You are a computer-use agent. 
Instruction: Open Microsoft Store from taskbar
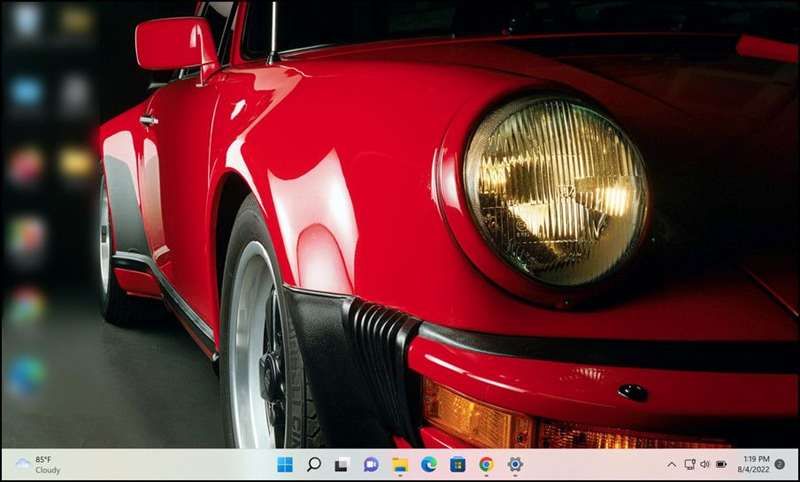(457, 464)
